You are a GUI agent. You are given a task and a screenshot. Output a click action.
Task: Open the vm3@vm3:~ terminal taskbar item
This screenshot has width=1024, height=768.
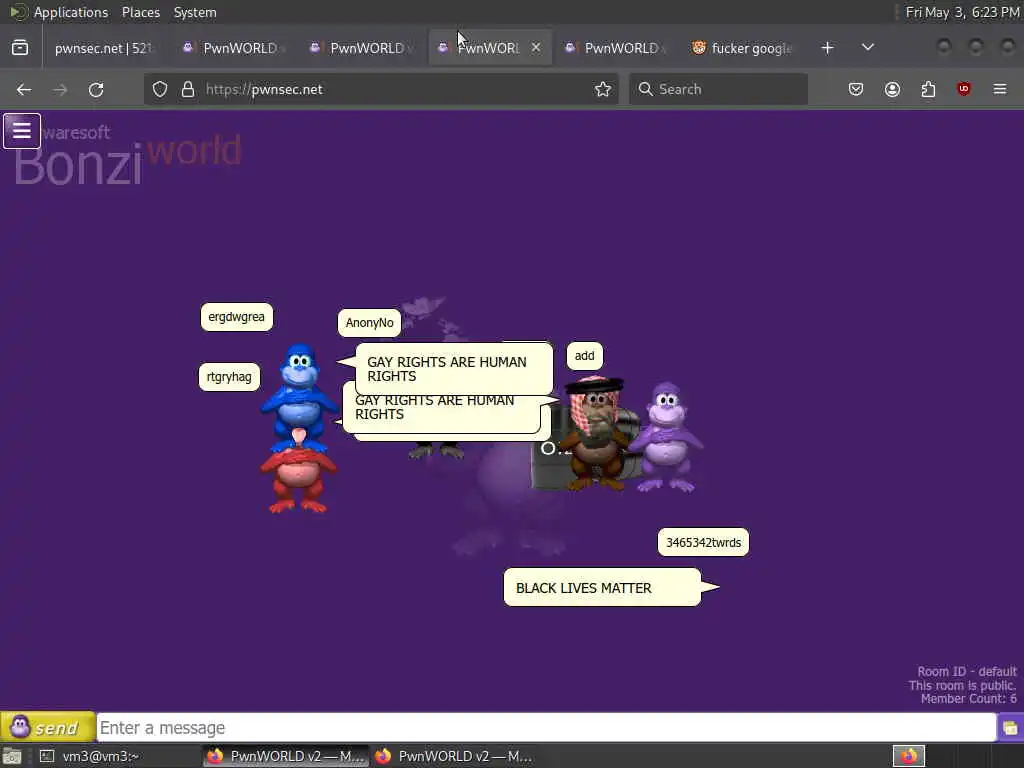pos(91,756)
